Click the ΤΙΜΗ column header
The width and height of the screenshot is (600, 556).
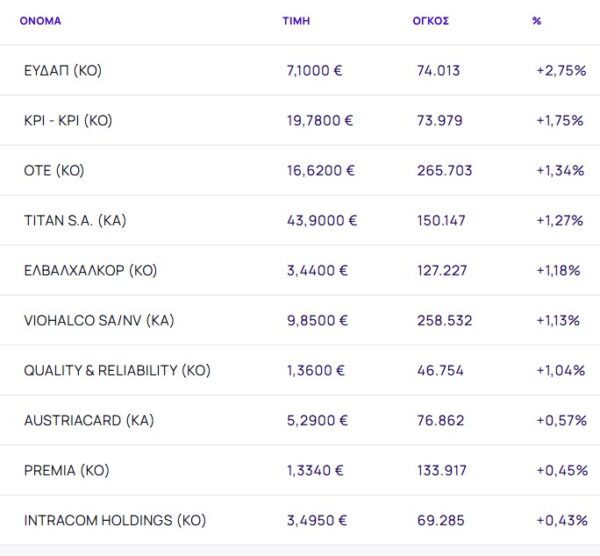(x=296, y=21)
